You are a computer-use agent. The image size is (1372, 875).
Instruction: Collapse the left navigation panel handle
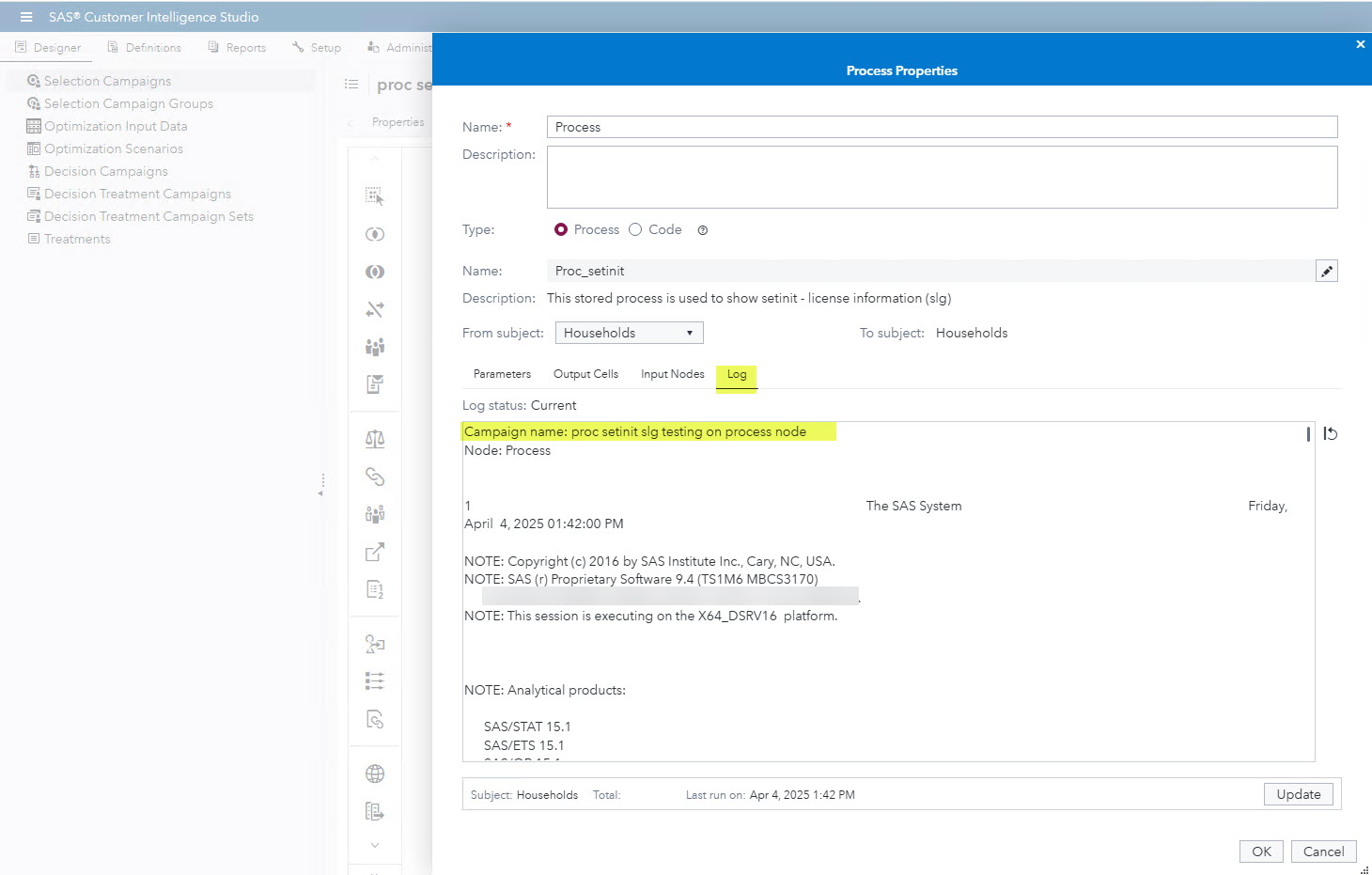[321, 485]
